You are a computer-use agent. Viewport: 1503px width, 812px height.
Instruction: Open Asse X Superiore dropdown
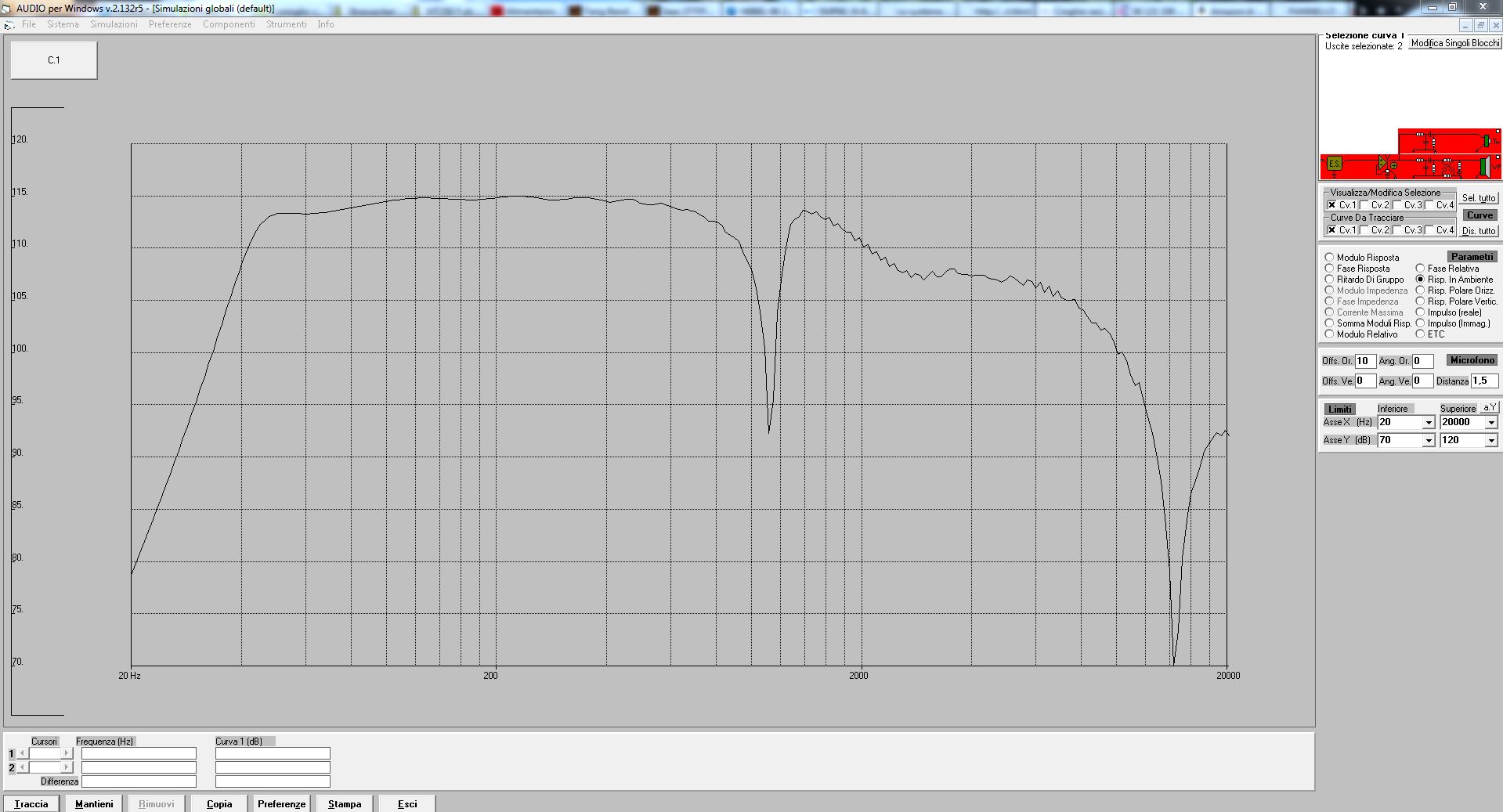coord(1491,423)
